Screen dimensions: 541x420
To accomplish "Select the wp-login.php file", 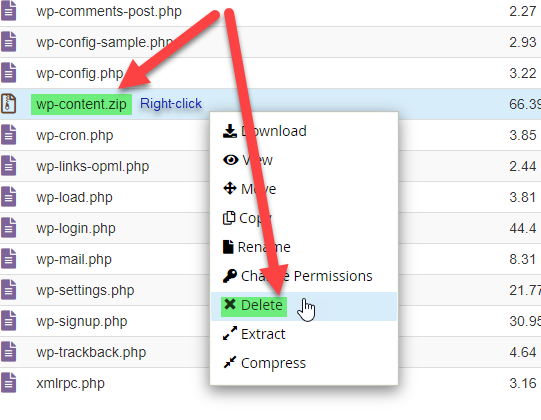I will [76, 229].
